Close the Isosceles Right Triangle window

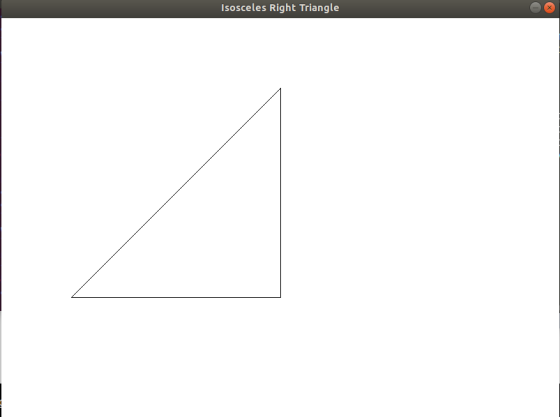(x=549, y=7)
